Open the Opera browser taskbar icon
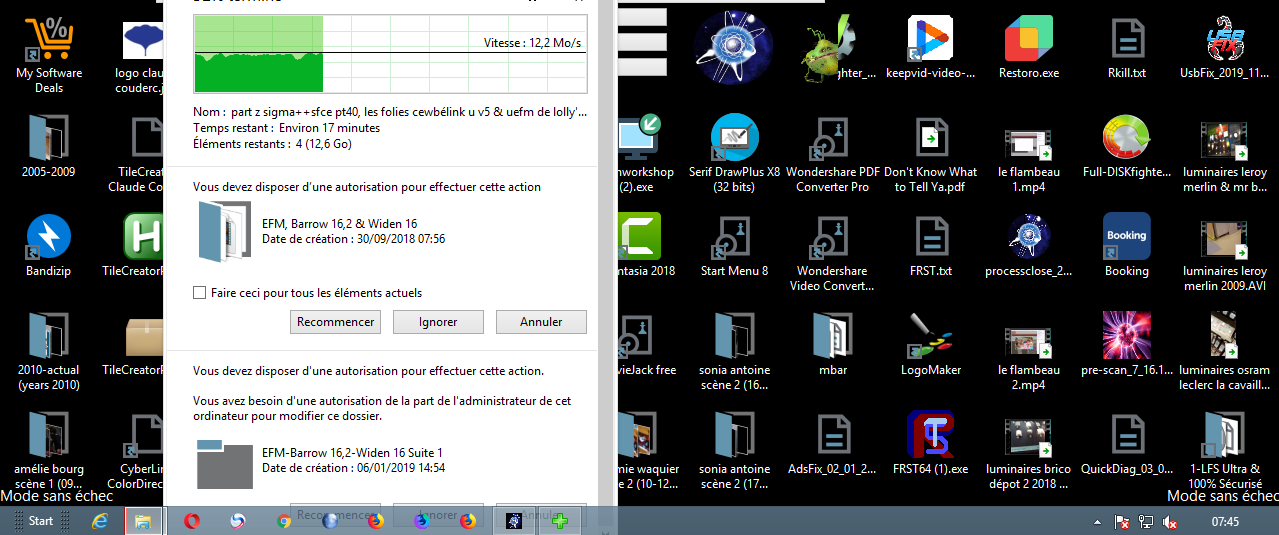Screen dimensions: 1279x535 (x=192, y=521)
